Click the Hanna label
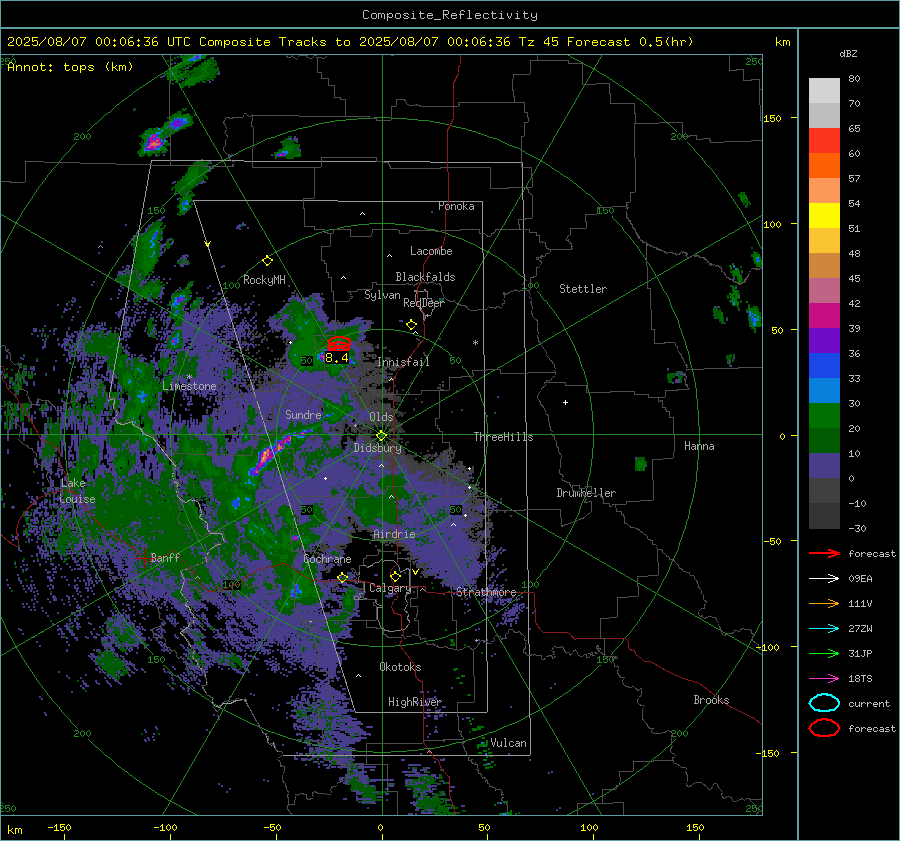Viewport: 900px width, 841px height. coord(699,447)
